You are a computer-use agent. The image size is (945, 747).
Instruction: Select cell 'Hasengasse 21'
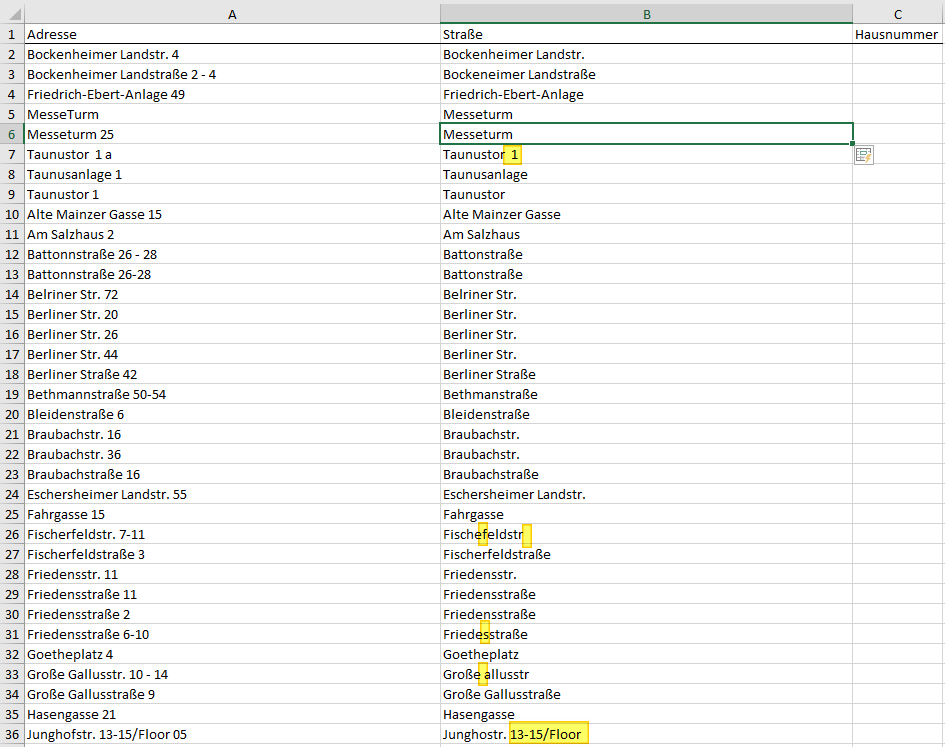(x=232, y=714)
